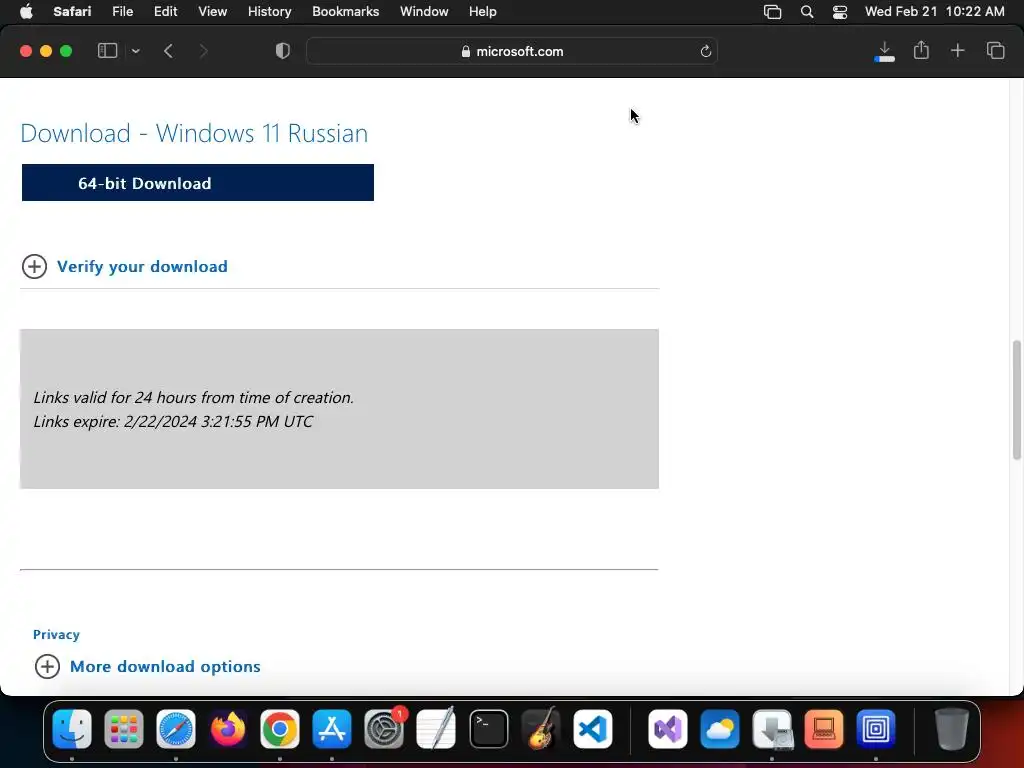Open the disk installer icon in Dock
1024x768 pixels.
pos(772,729)
